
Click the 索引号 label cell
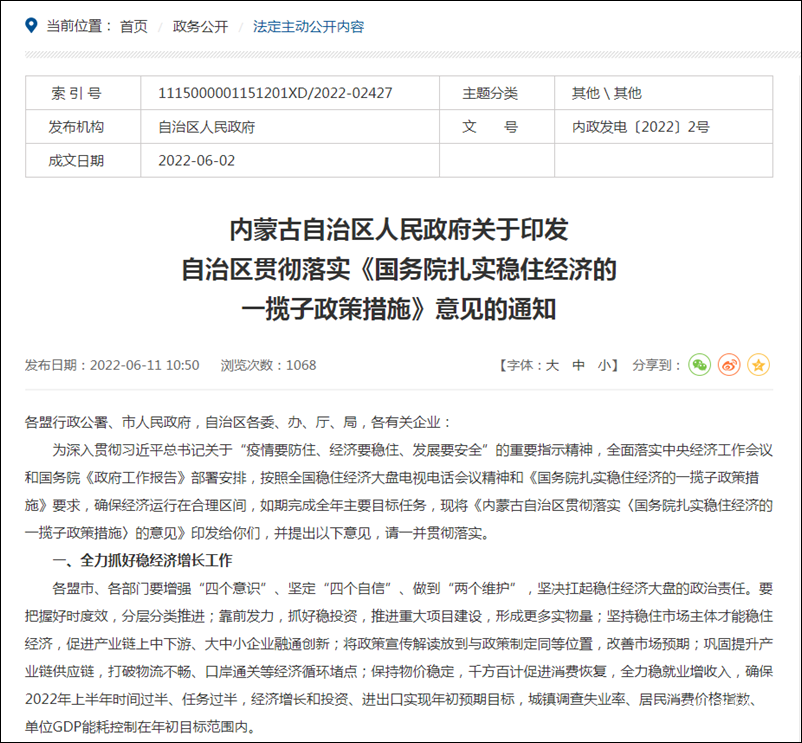tap(83, 93)
